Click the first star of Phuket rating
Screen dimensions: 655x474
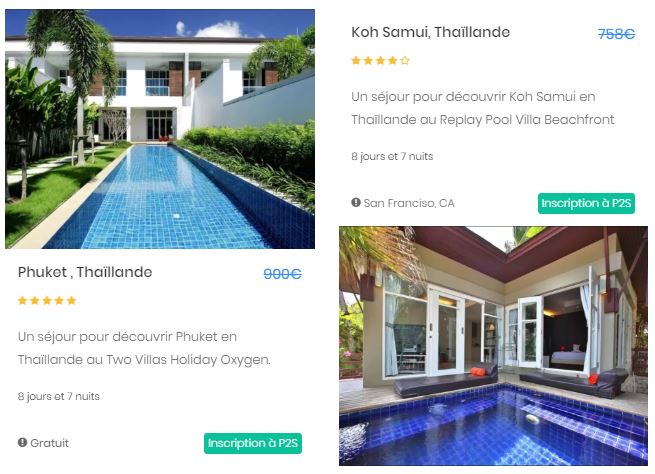click(x=23, y=301)
